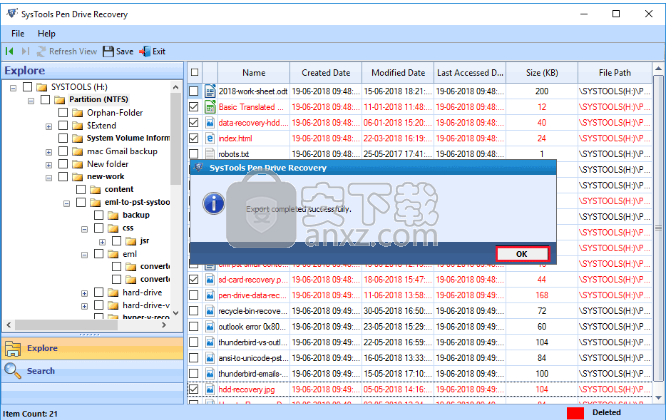Click the recycle-bin-recove image file icon
Viewport: 668px width, 420px height.
210,311
